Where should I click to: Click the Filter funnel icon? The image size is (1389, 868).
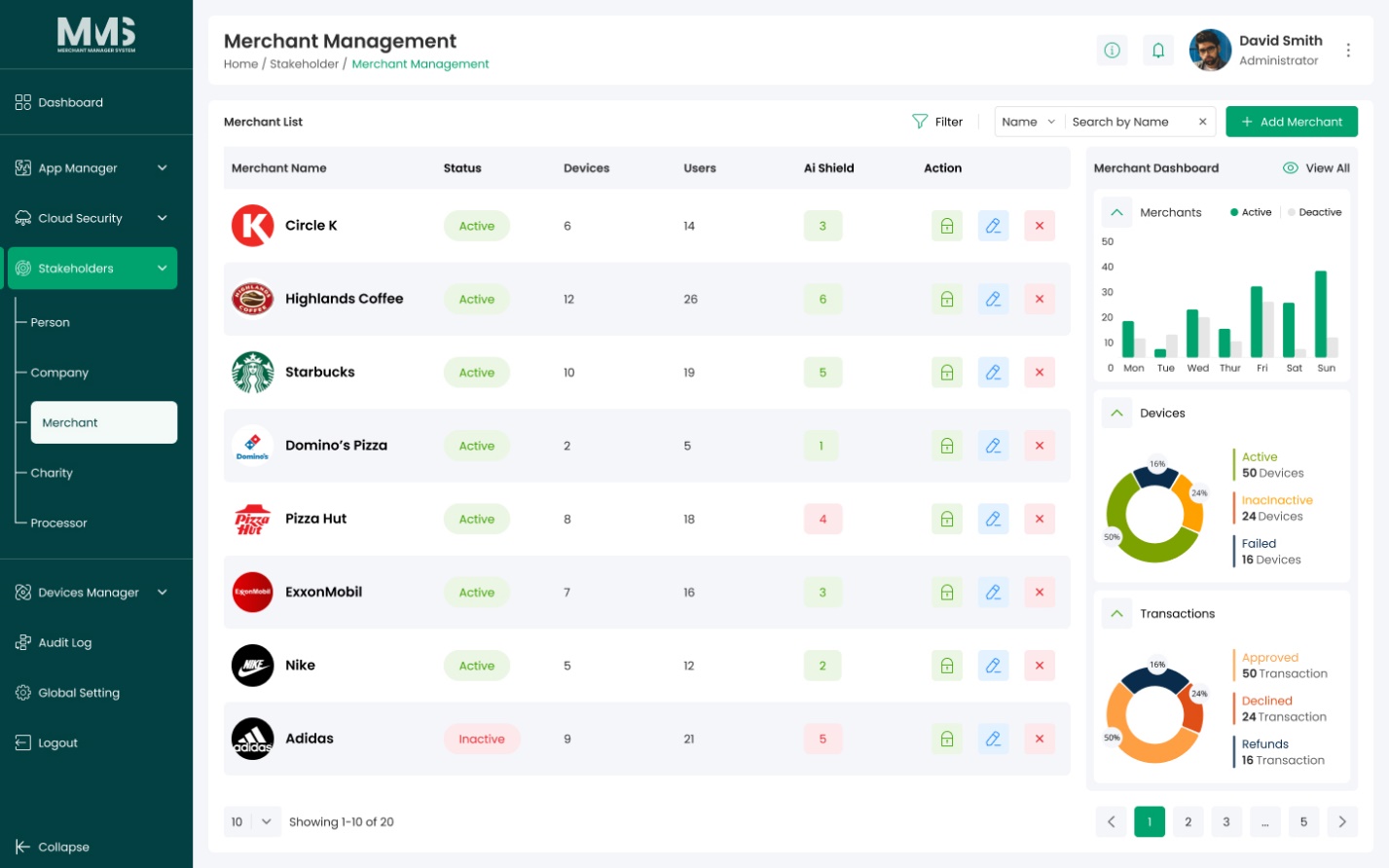coord(920,122)
